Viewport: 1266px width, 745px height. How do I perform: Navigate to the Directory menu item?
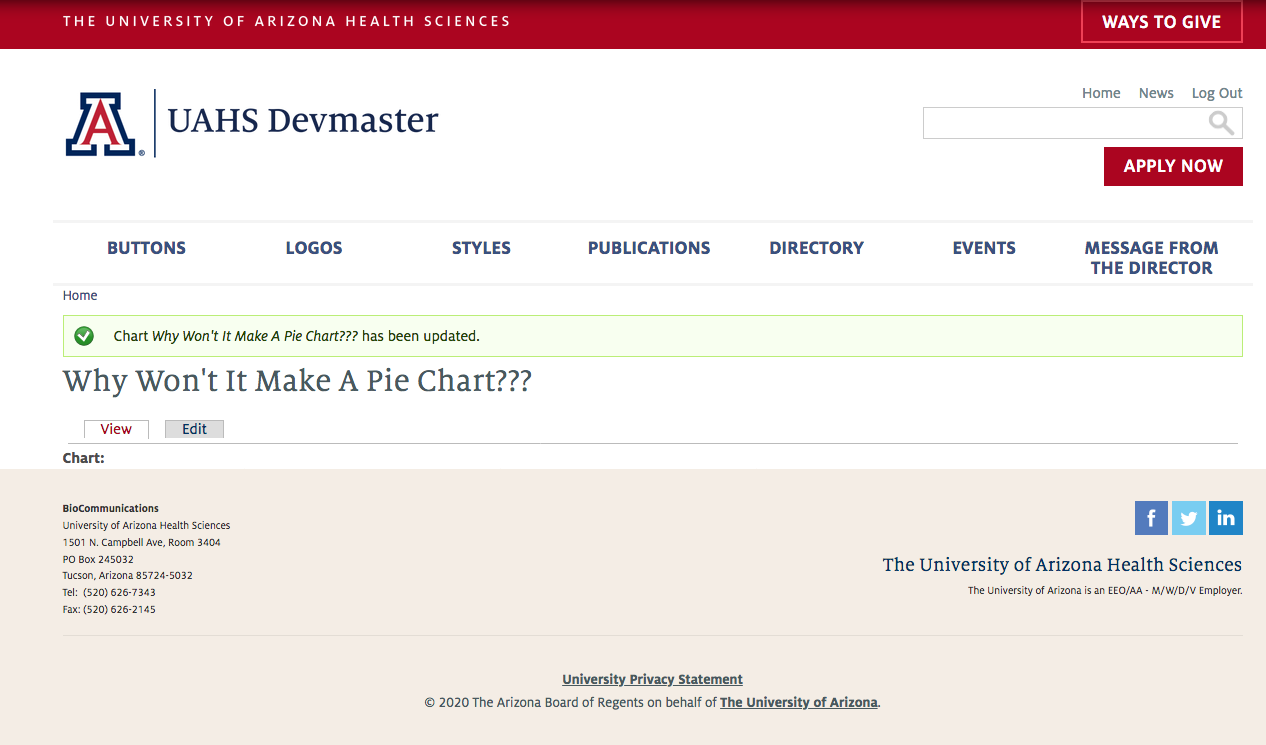[x=816, y=248]
